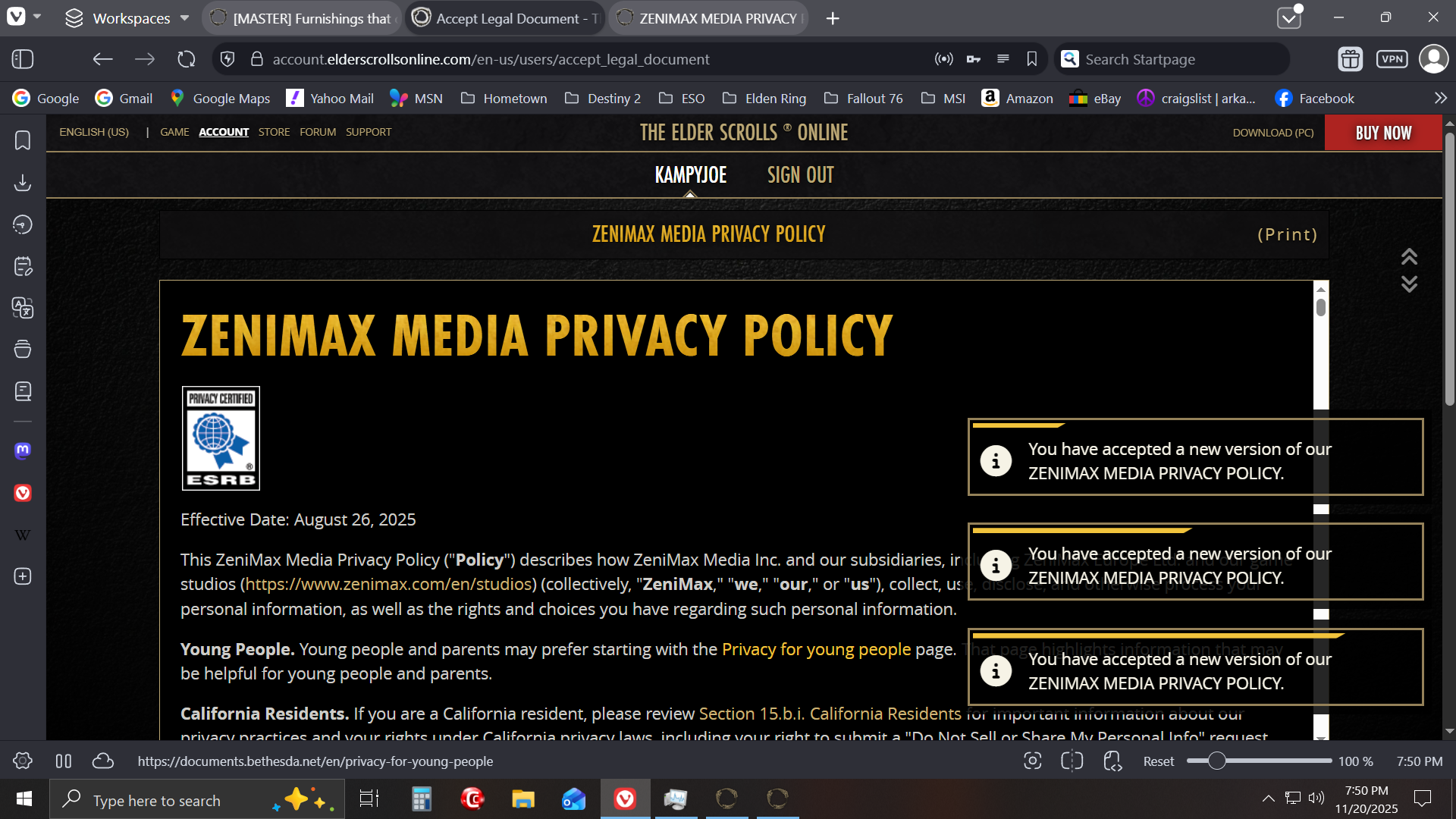Adjust the page zoom slider

click(x=1216, y=761)
